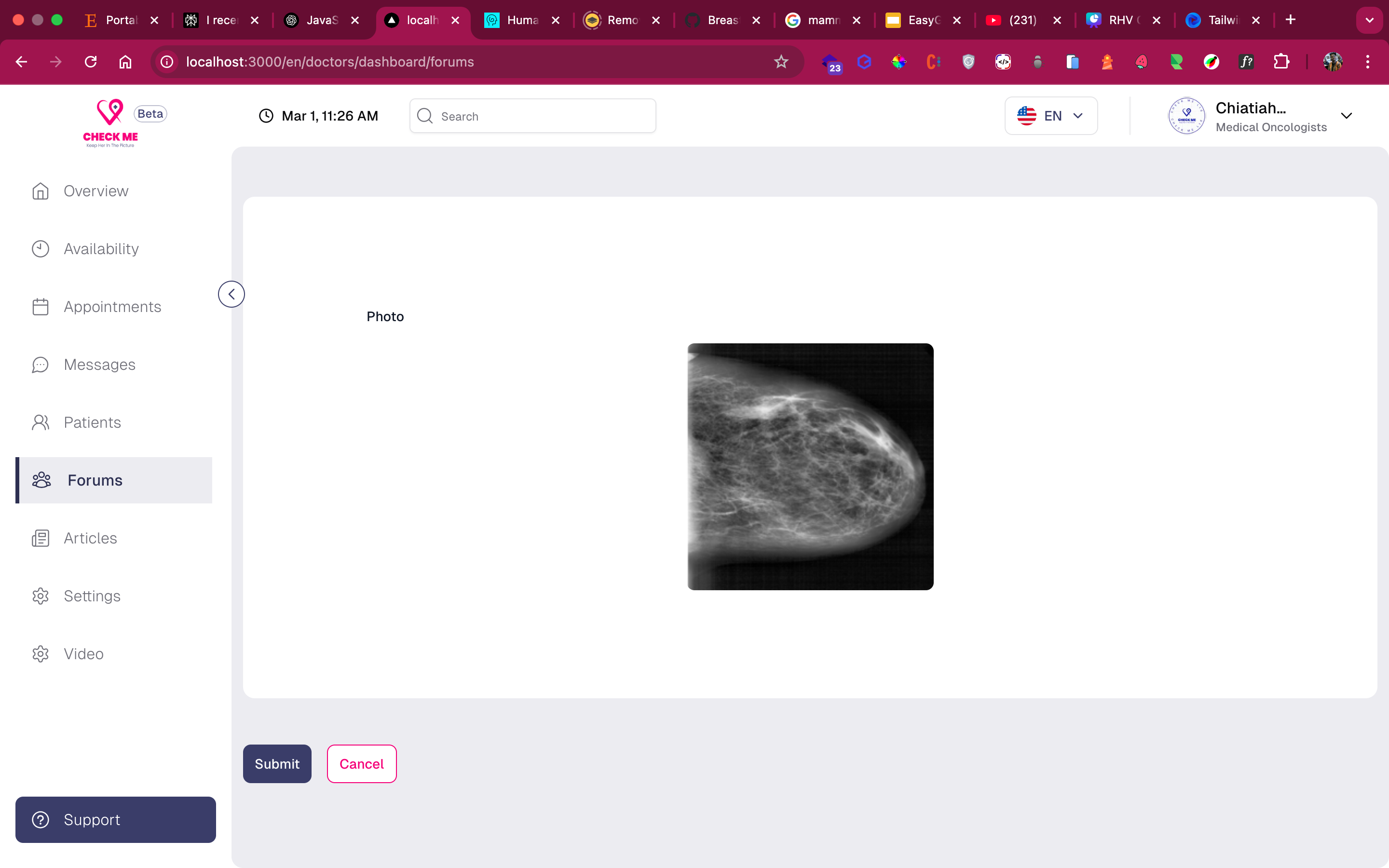Viewport: 1389px width, 868px height.
Task: Click the Appointments calendar icon
Action: click(x=40, y=307)
